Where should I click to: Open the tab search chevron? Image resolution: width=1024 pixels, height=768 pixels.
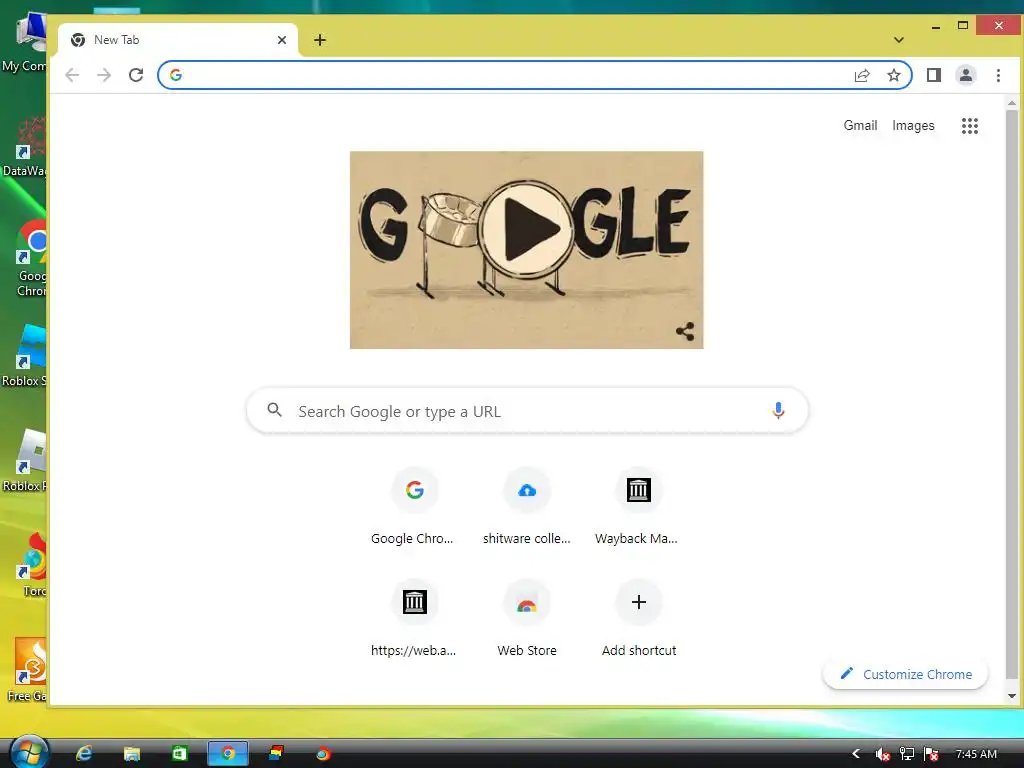(899, 40)
